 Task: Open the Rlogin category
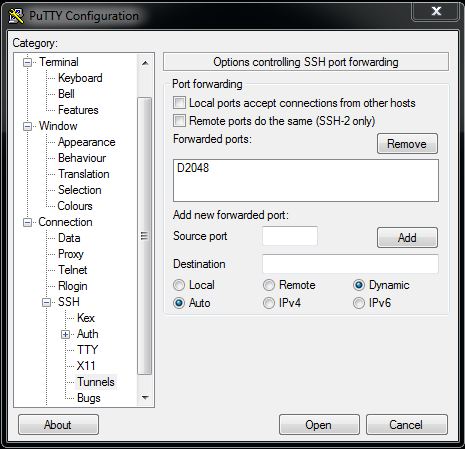pyautogui.click(x=73, y=286)
